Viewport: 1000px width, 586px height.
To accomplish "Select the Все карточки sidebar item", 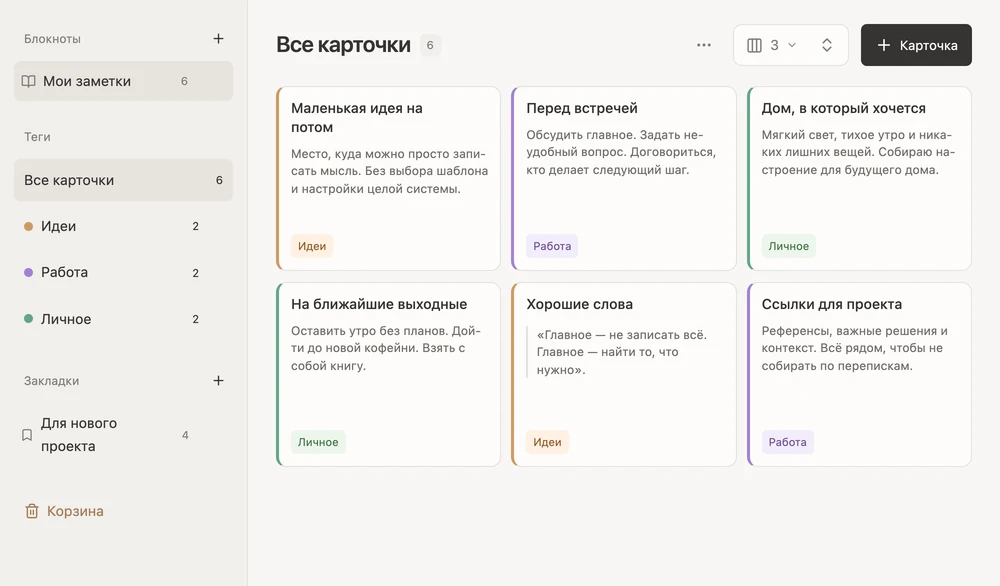I will coord(124,180).
